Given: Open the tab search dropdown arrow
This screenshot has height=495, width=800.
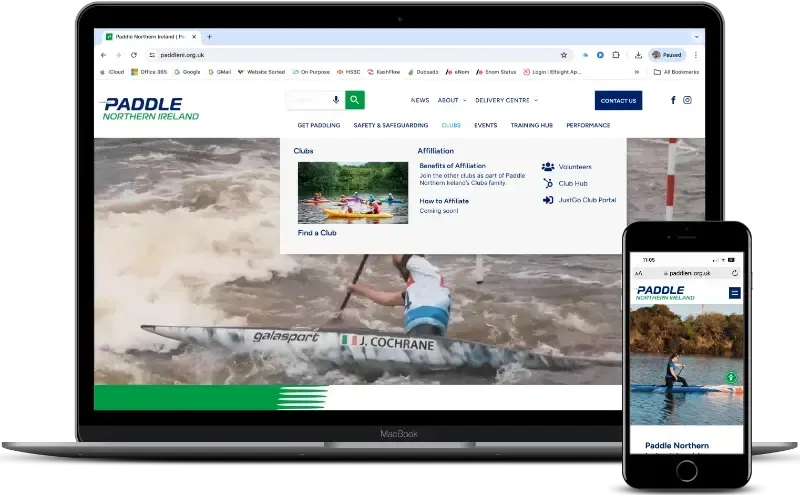Looking at the screenshot, I should pos(696,37).
